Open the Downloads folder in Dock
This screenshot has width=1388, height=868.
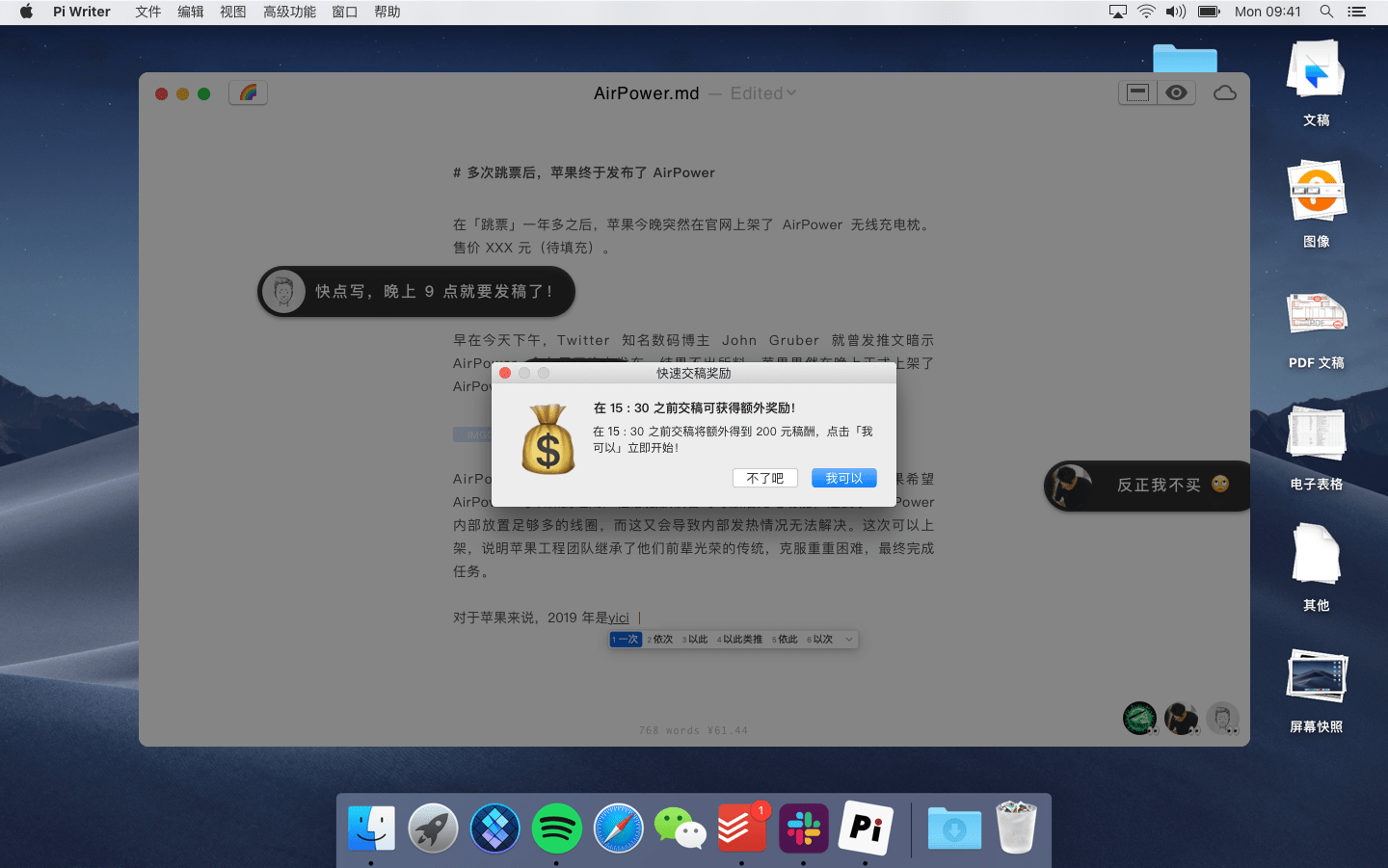954,828
